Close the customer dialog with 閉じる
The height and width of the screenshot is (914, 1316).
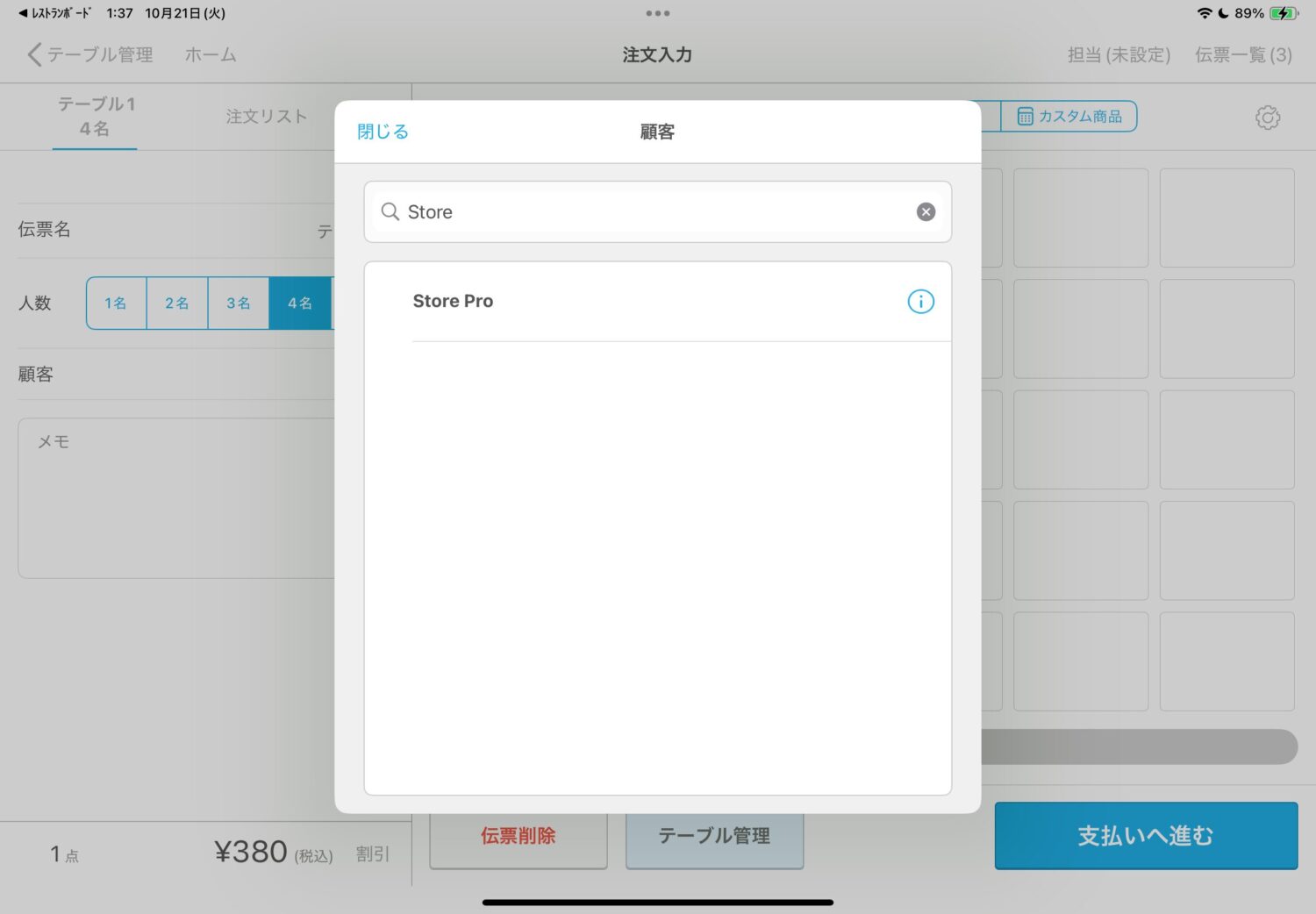[383, 132]
